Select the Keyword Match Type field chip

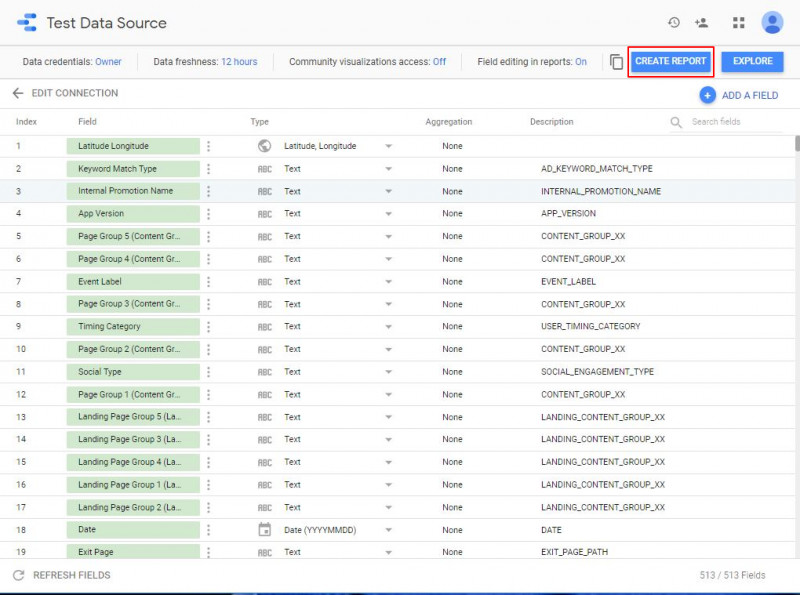click(x=133, y=169)
